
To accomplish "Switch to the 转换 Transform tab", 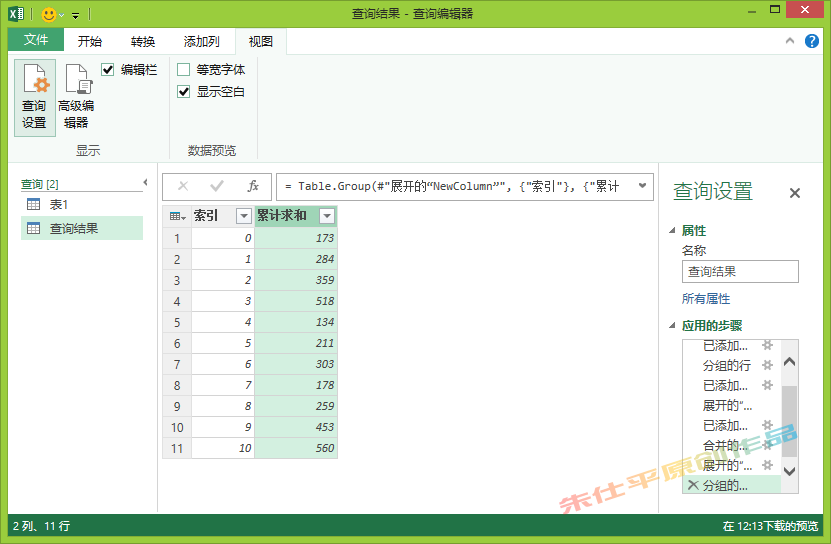I will point(143,41).
